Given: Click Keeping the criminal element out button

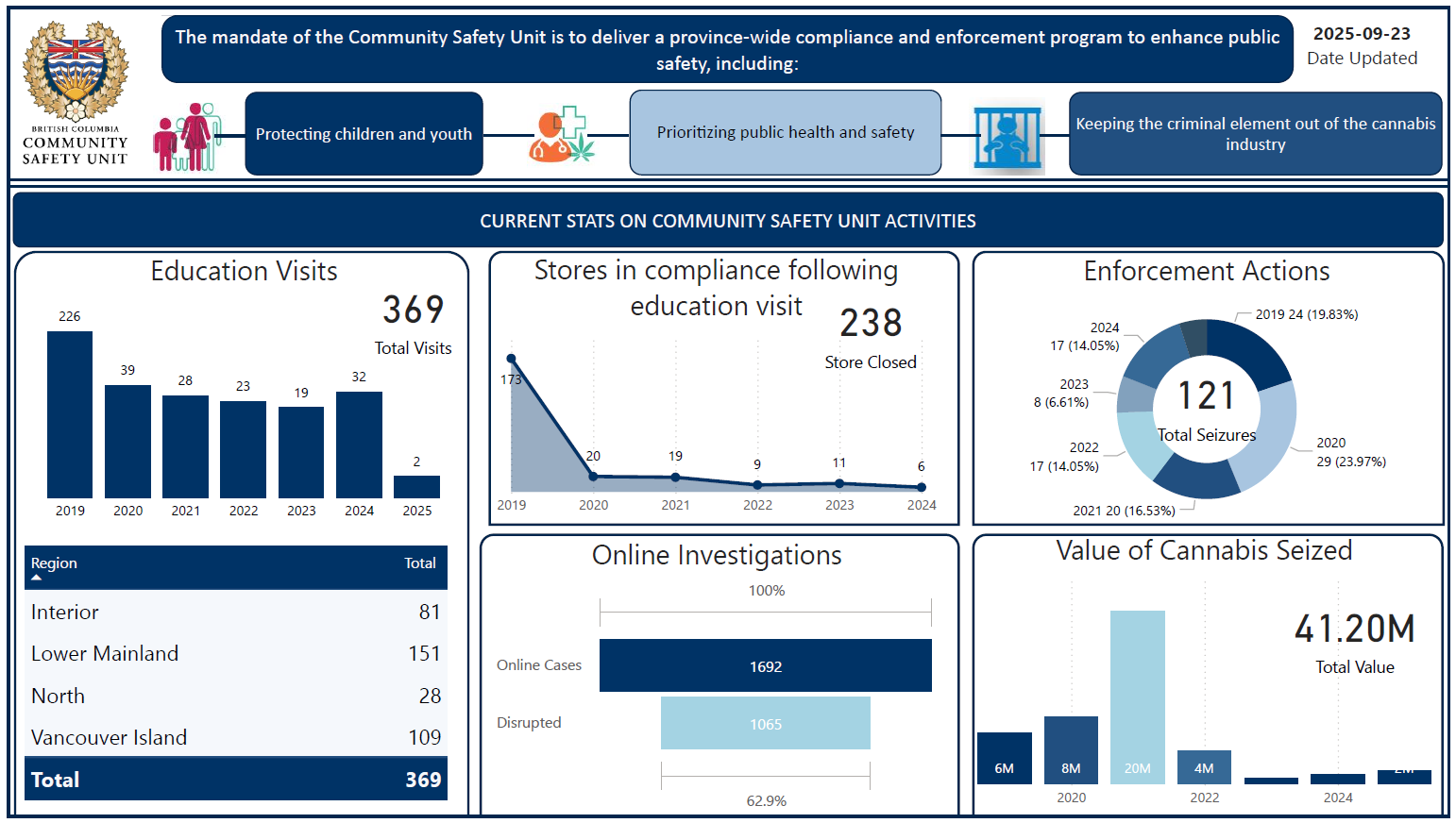Looking at the screenshot, I should (1255, 134).
